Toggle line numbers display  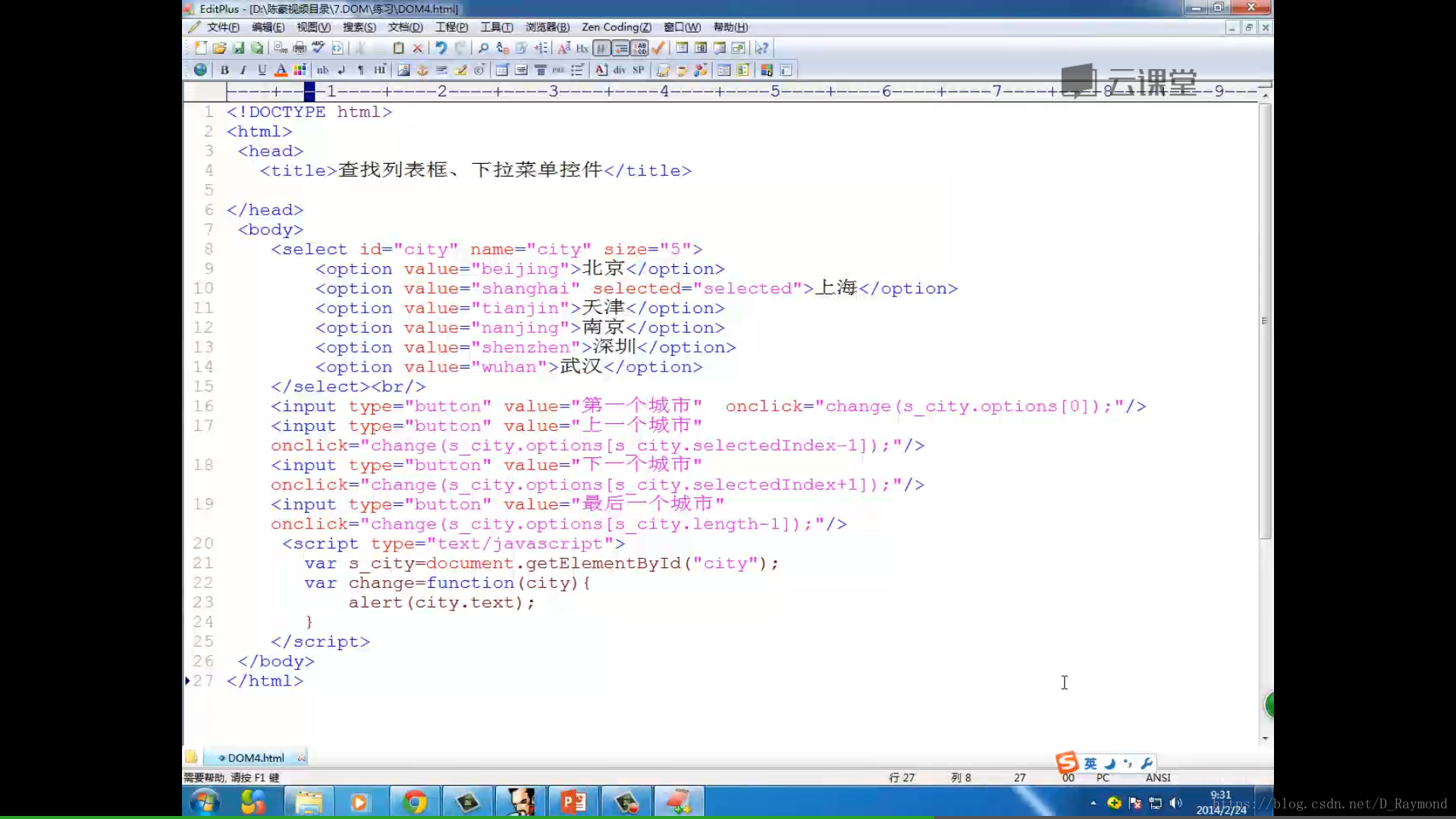click(640, 48)
